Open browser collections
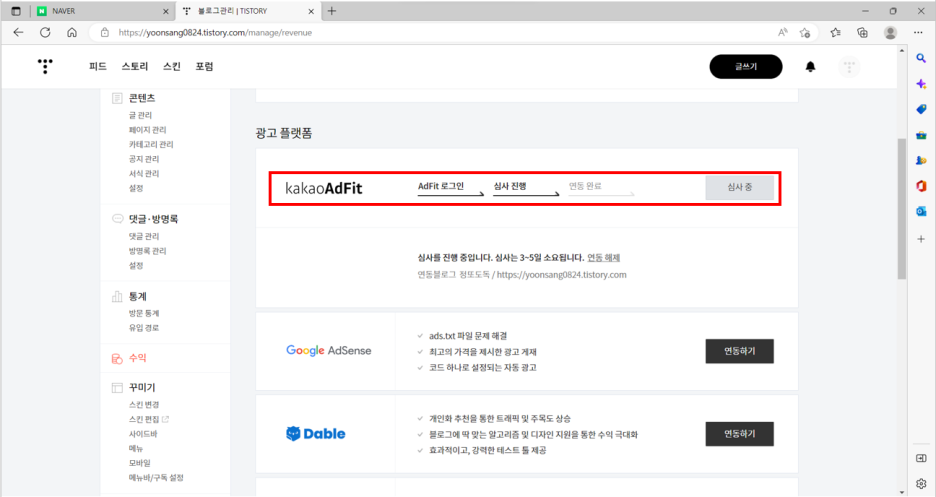Screen dimensions: 936x497 coord(863,33)
